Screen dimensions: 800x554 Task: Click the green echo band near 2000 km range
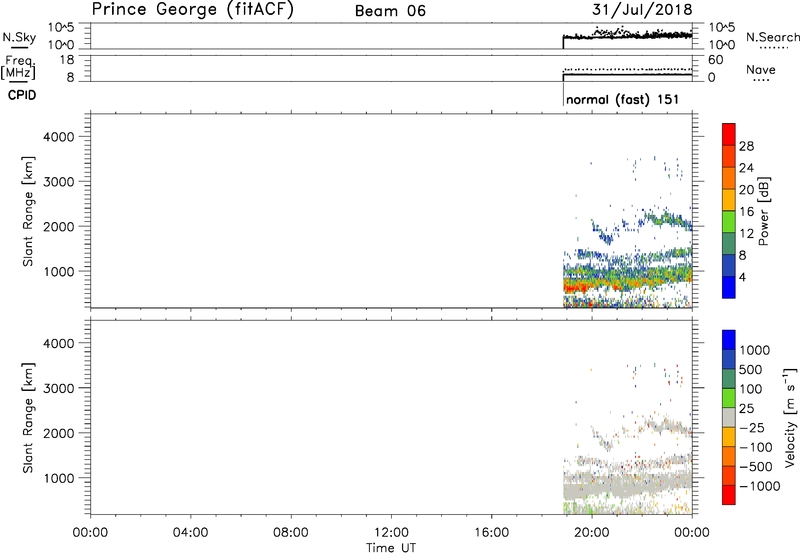pyautogui.click(x=668, y=220)
